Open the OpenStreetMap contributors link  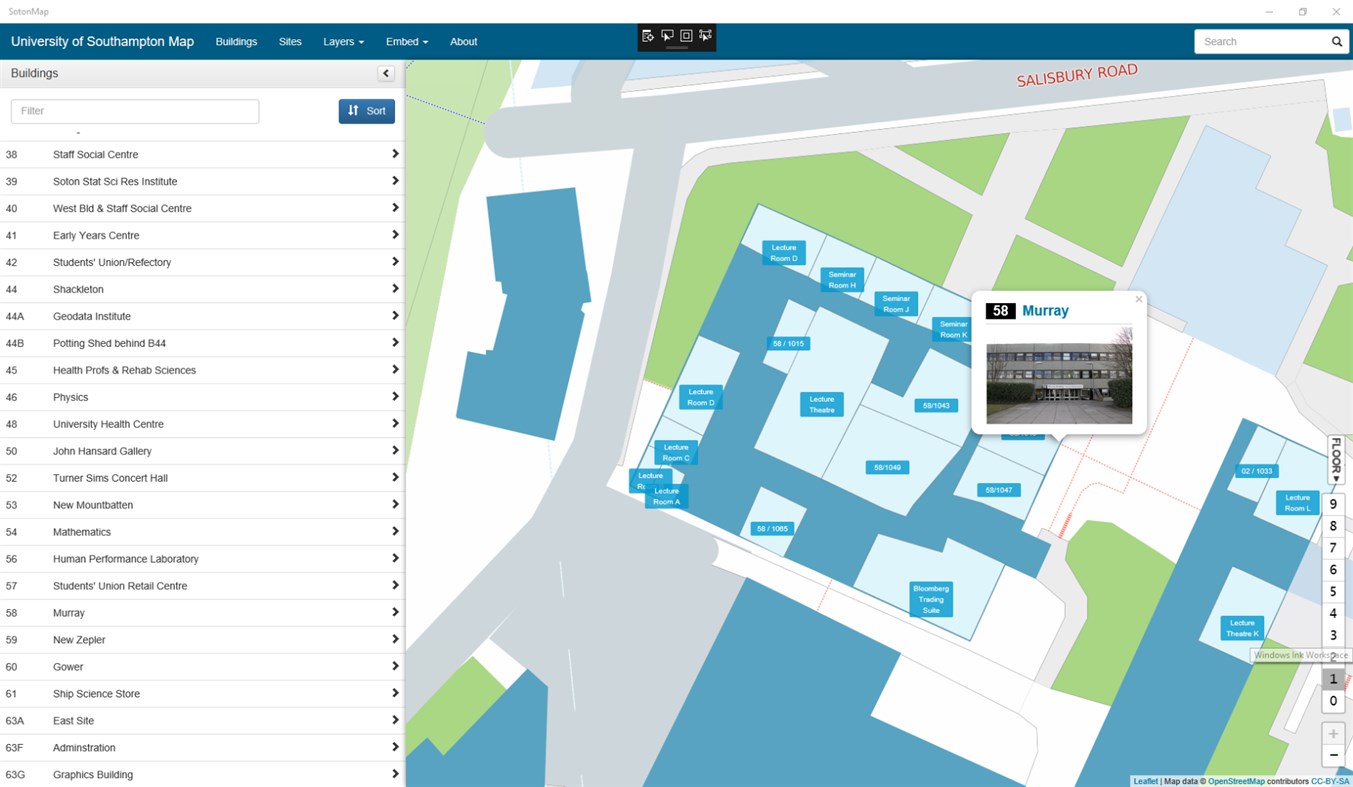1236,781
